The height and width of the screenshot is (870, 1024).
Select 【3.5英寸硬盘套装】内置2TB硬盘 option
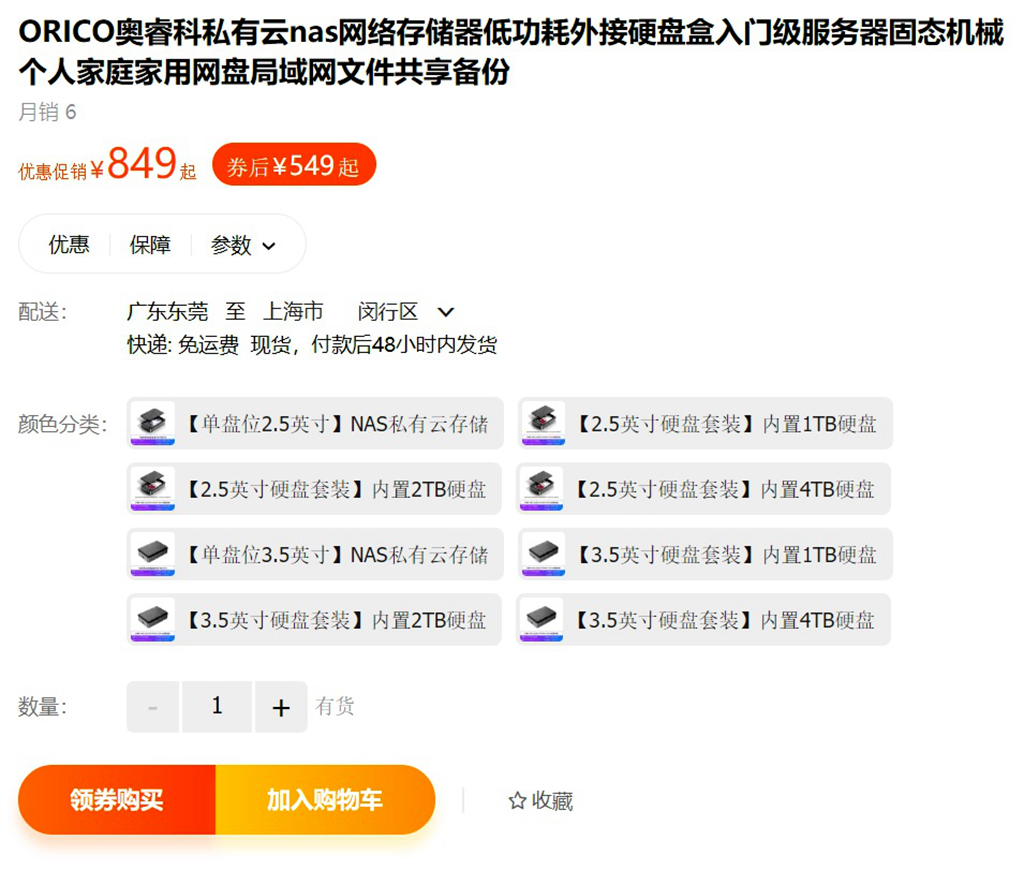(x=315, y=619)
